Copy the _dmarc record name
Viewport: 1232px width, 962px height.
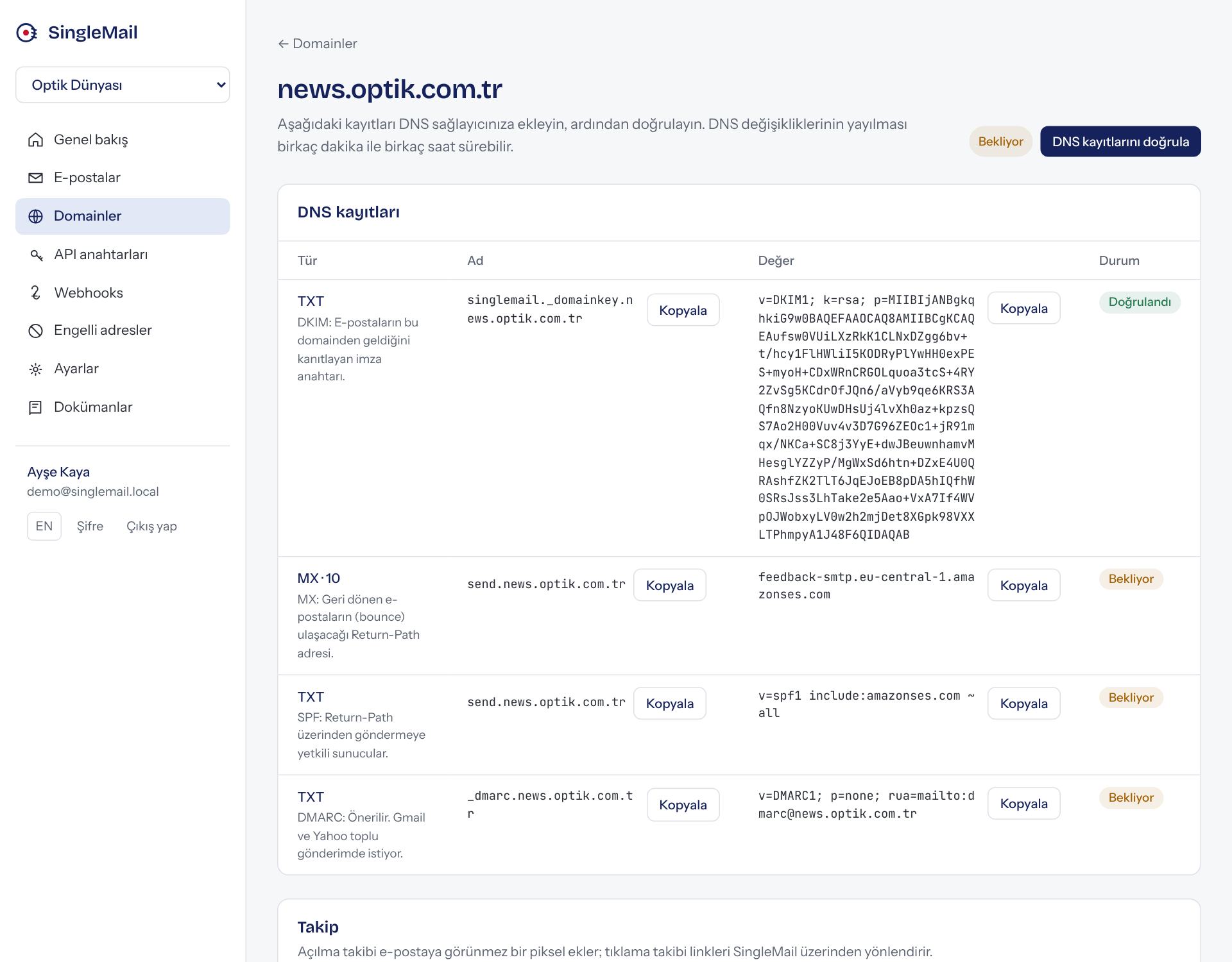click(x=683, y=805)
